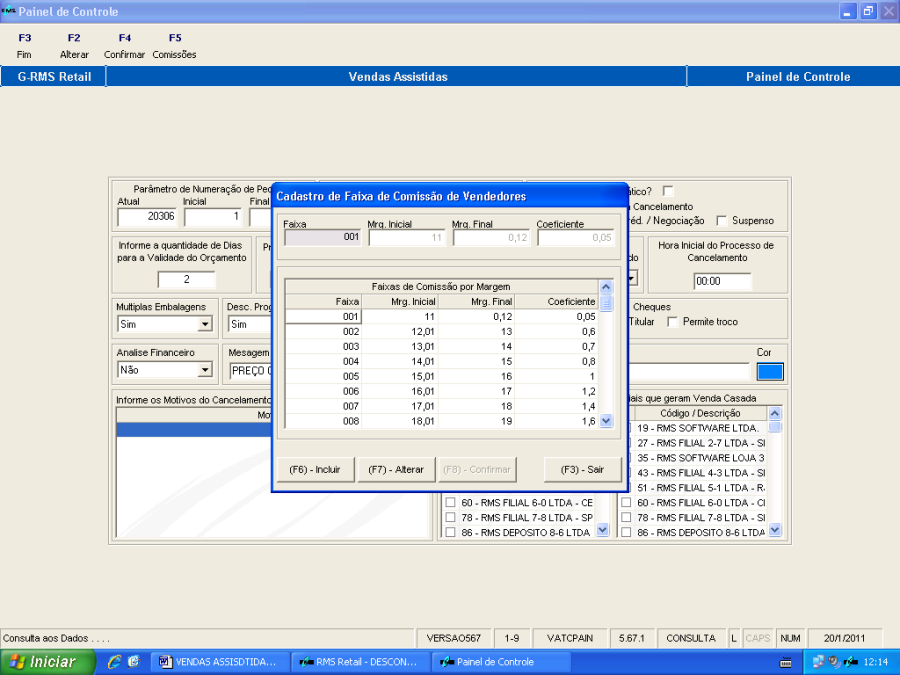
Task: Check 60 - RMS FILIAL 6-0 LTDA - CE
Action: click(x=449, y=502)
